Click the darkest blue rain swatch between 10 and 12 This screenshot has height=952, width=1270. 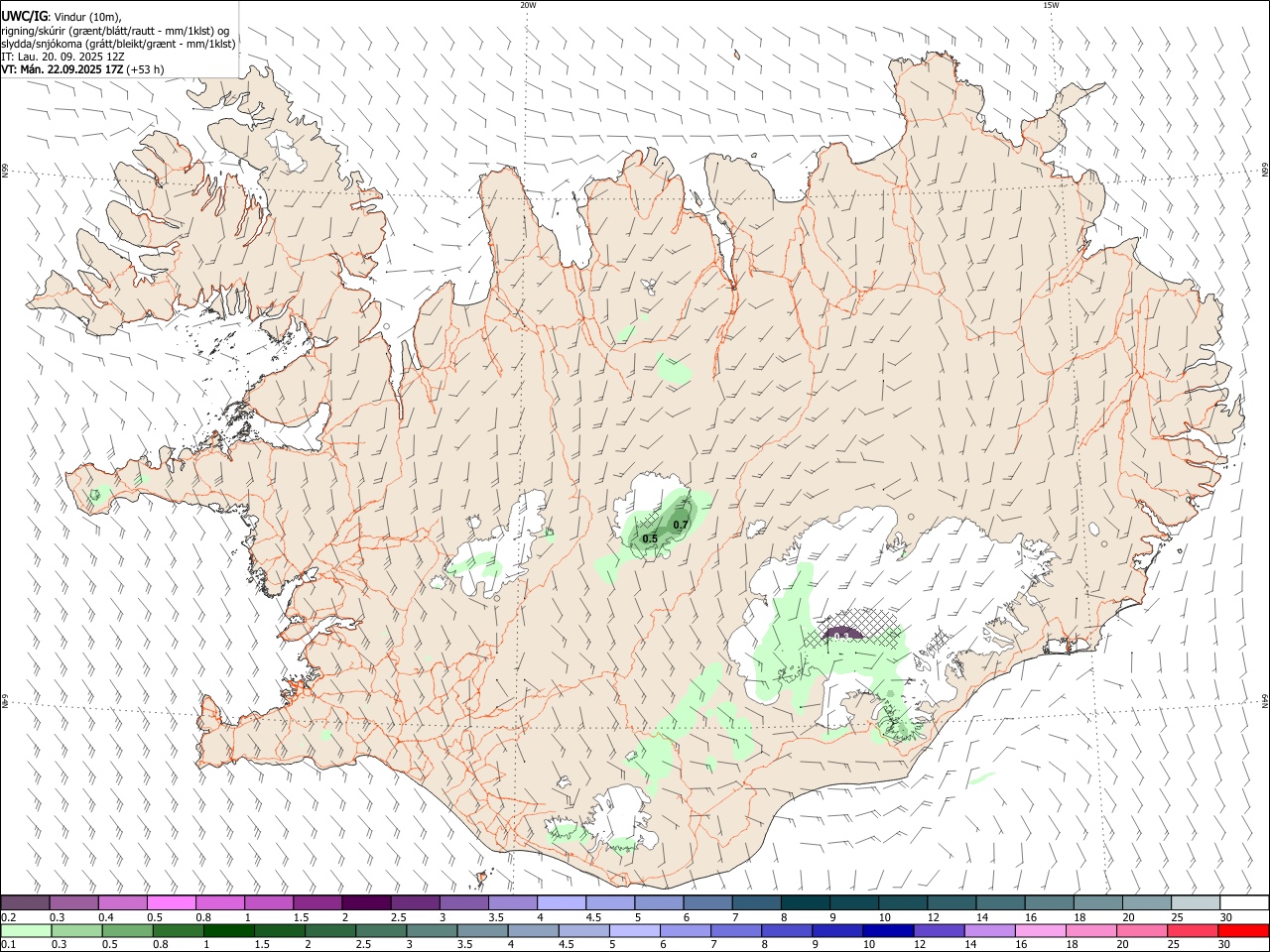click(x=887, y=931)
